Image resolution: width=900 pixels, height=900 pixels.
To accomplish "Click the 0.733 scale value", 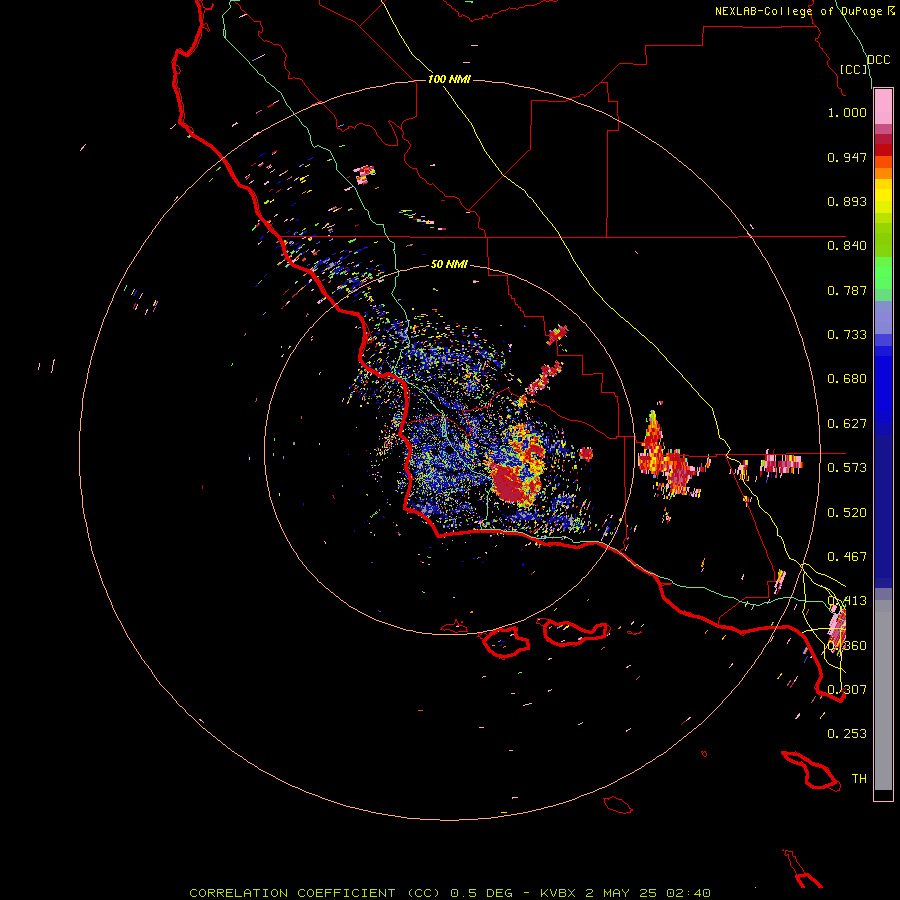I will [847, 335].
